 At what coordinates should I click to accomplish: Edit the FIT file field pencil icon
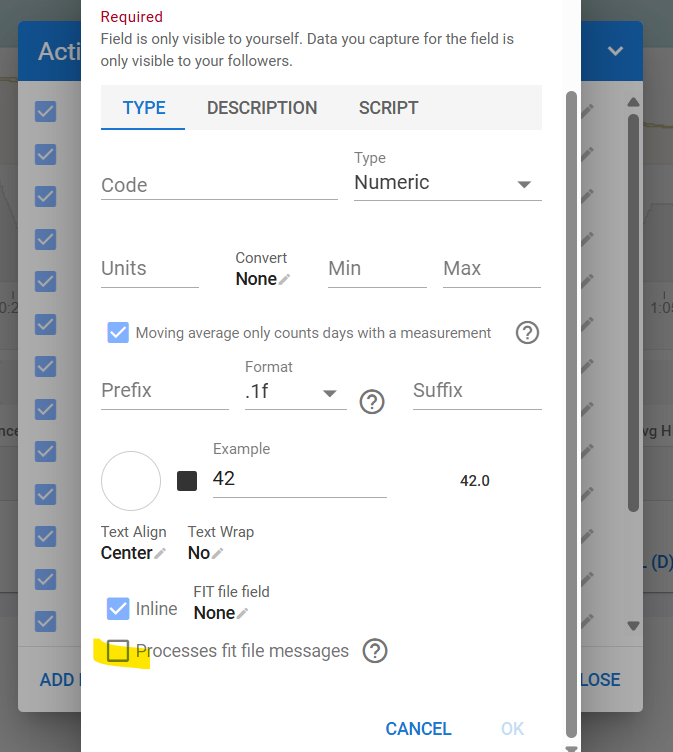click(x=243, y=613)
